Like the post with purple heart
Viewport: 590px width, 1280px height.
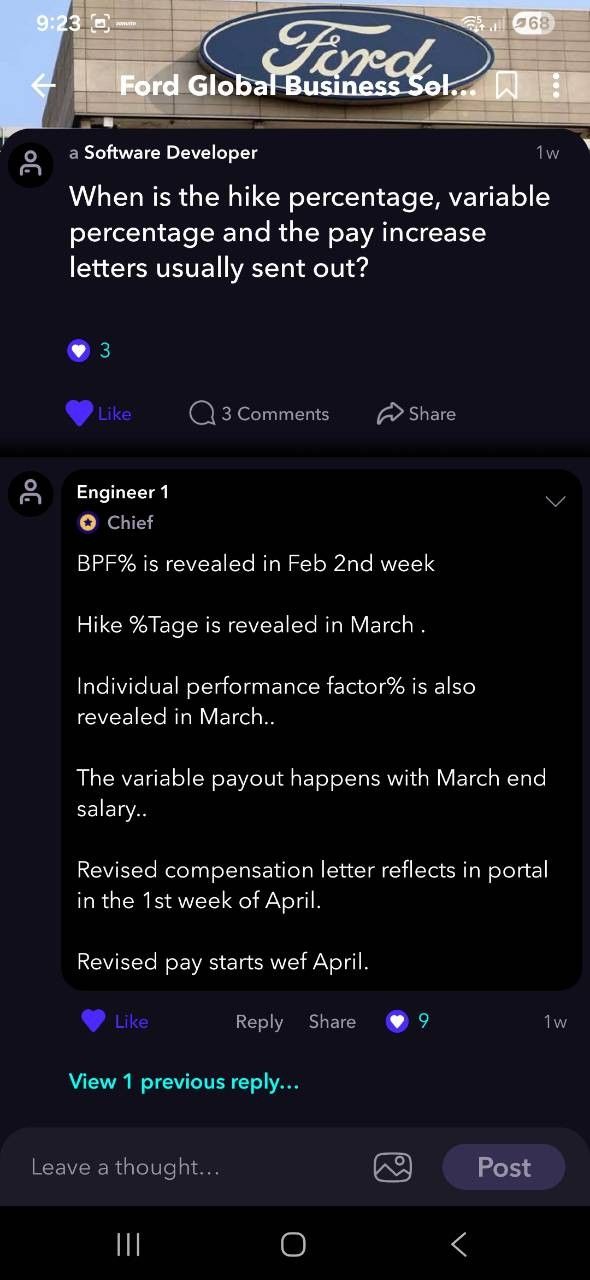click(x=98, y=413)
